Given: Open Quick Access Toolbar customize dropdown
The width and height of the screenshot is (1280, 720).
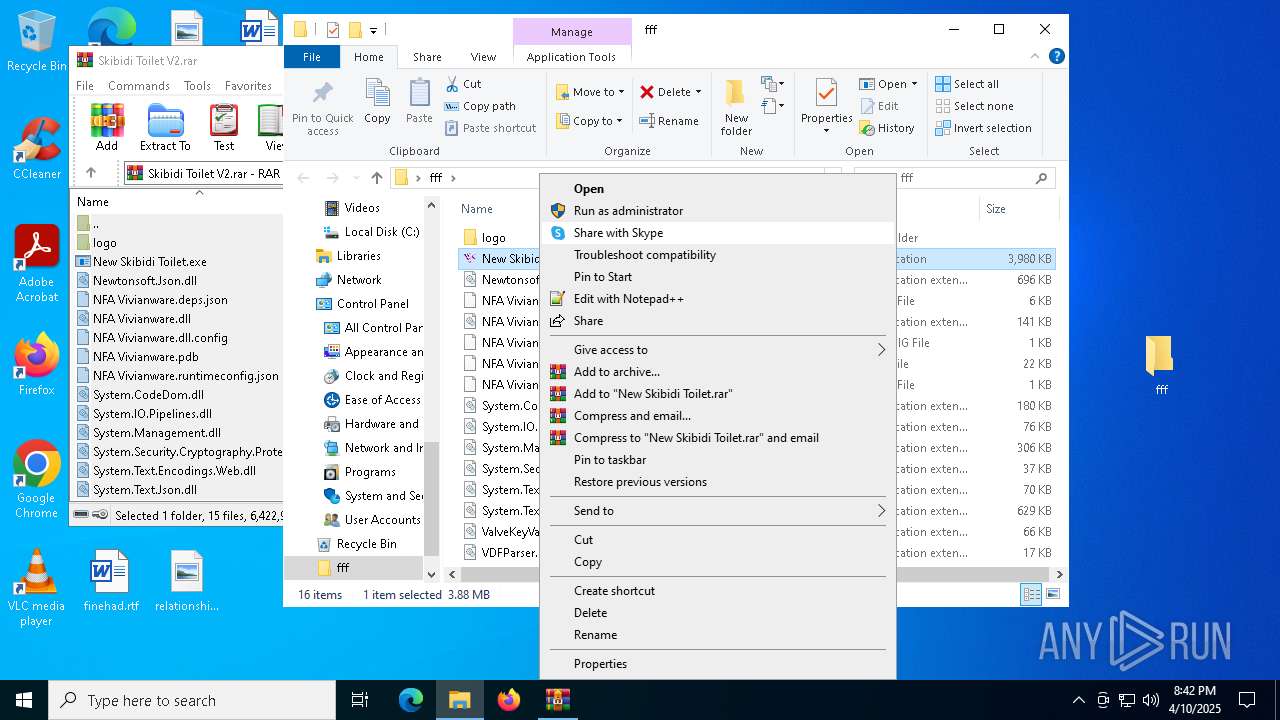Looking at the screenshot, I should [x=374, y=31].
